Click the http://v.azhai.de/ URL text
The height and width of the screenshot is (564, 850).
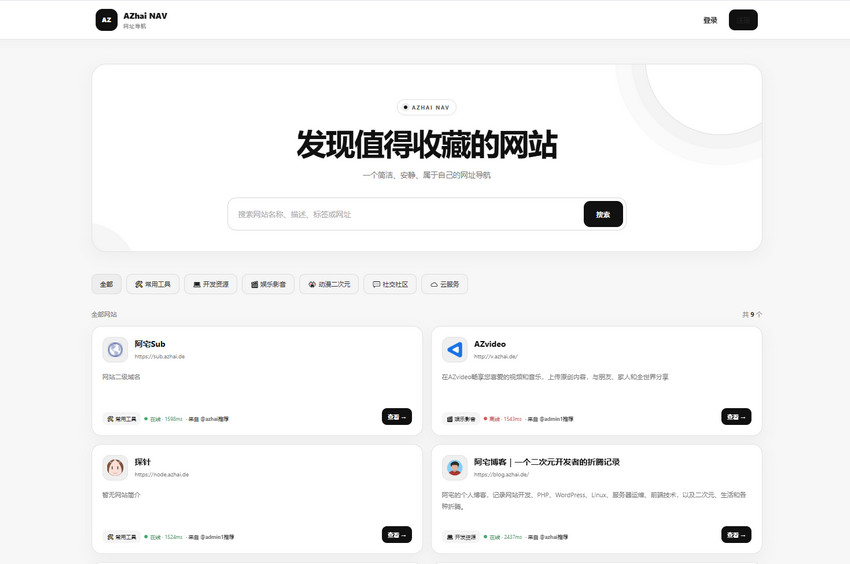496,356
